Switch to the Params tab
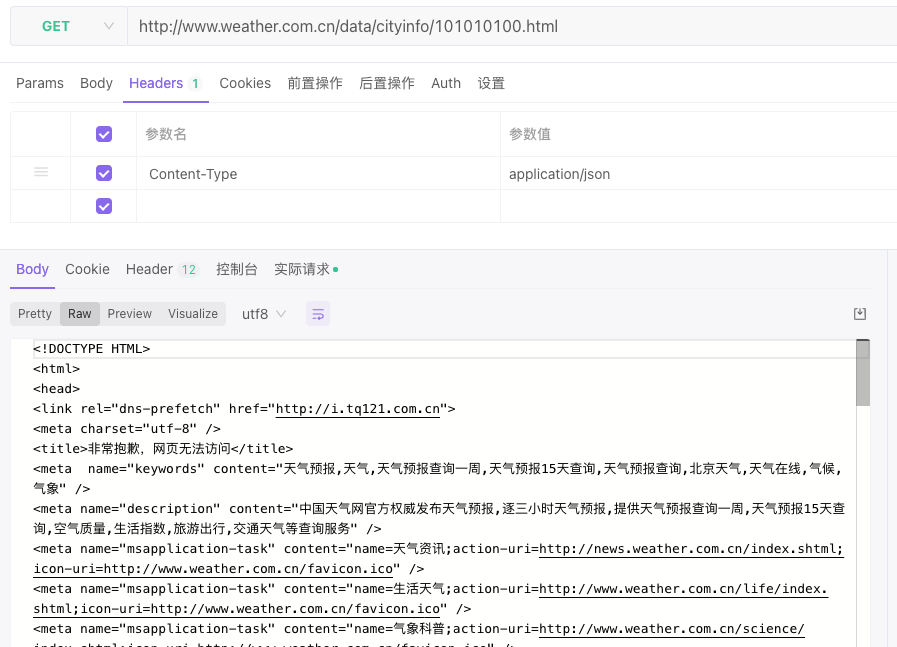Screen dimensions: 897x647 (x=40, y=84)
